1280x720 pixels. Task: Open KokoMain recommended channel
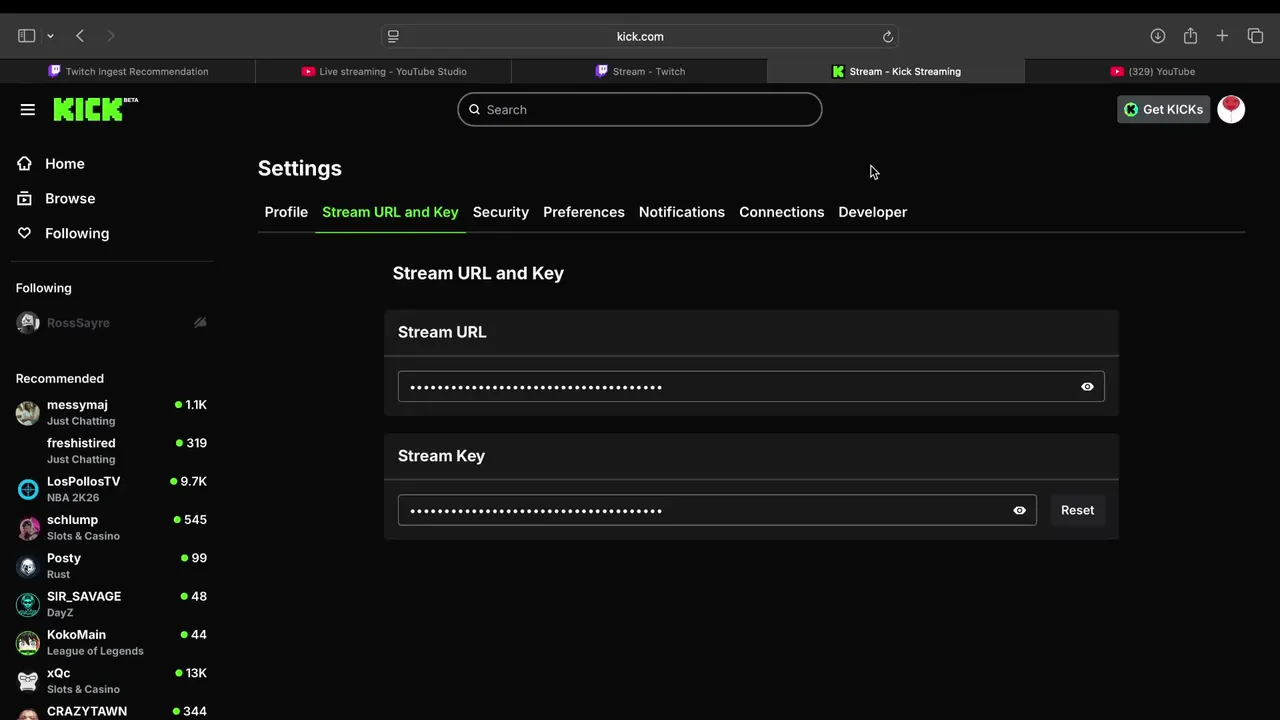tap(112, 642)
